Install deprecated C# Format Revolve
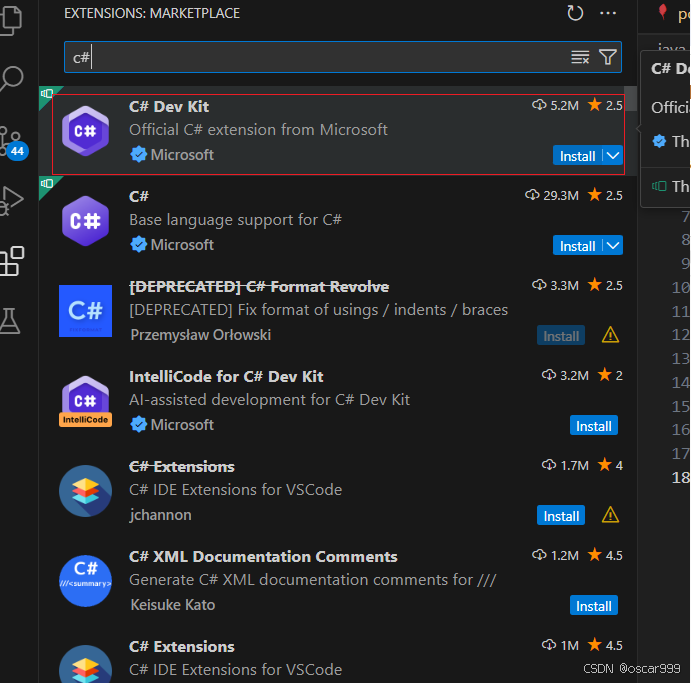 561,336
